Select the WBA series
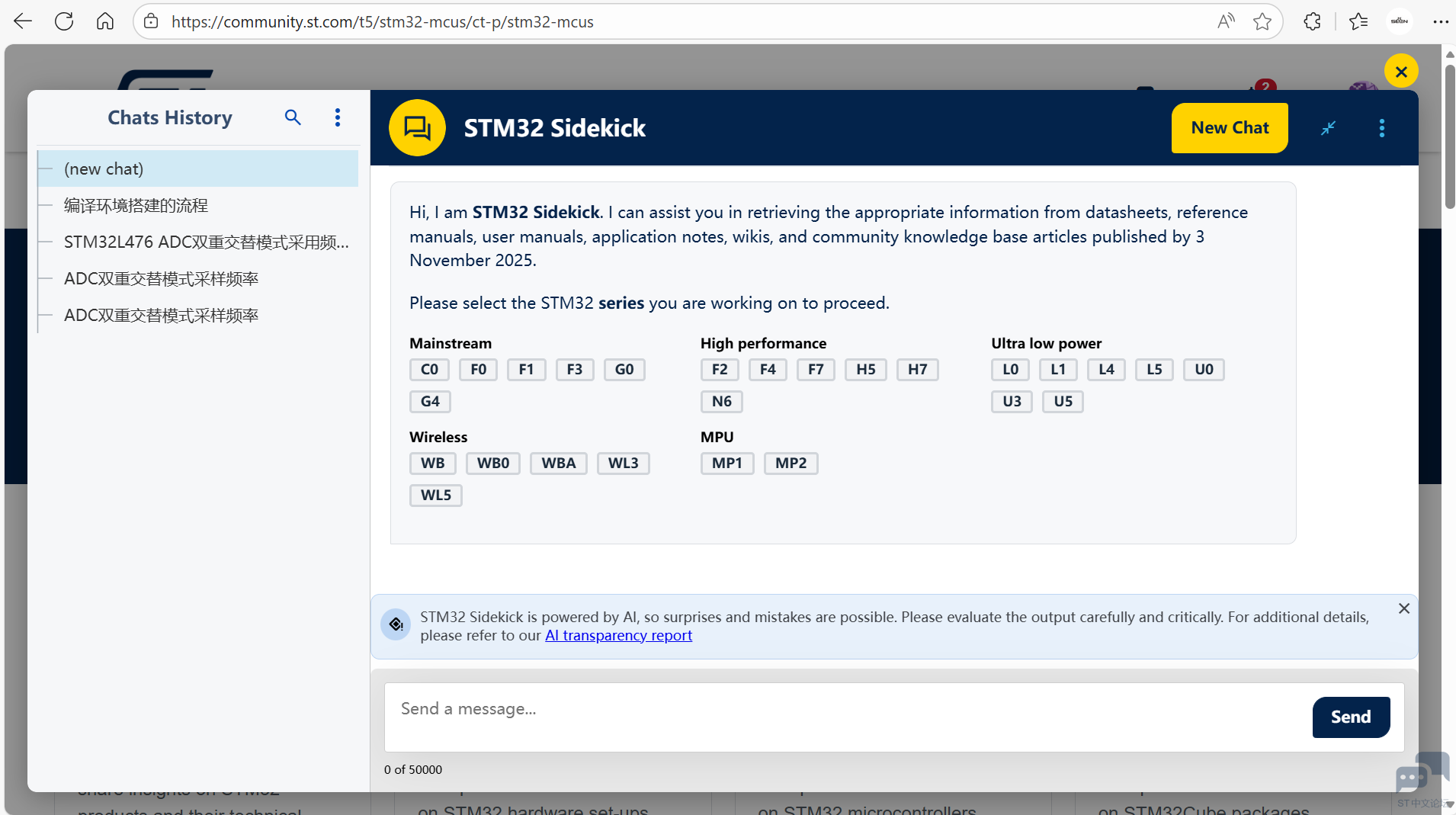1456x815 pixels. coord(558,464)
